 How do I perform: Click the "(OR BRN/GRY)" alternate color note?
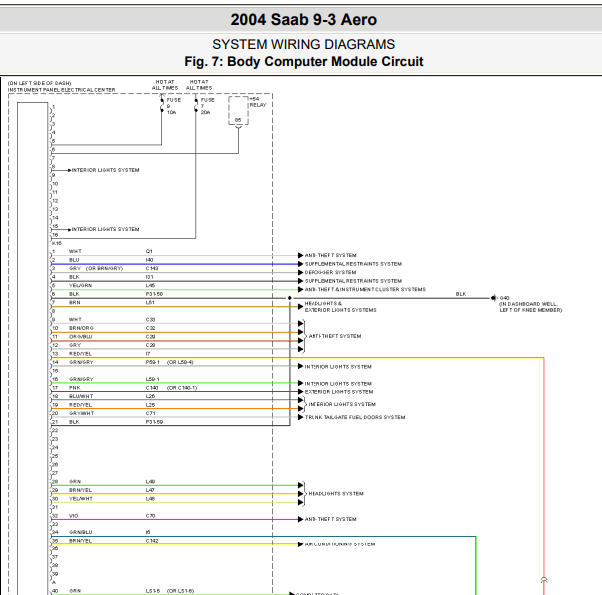tap(104, 268)
